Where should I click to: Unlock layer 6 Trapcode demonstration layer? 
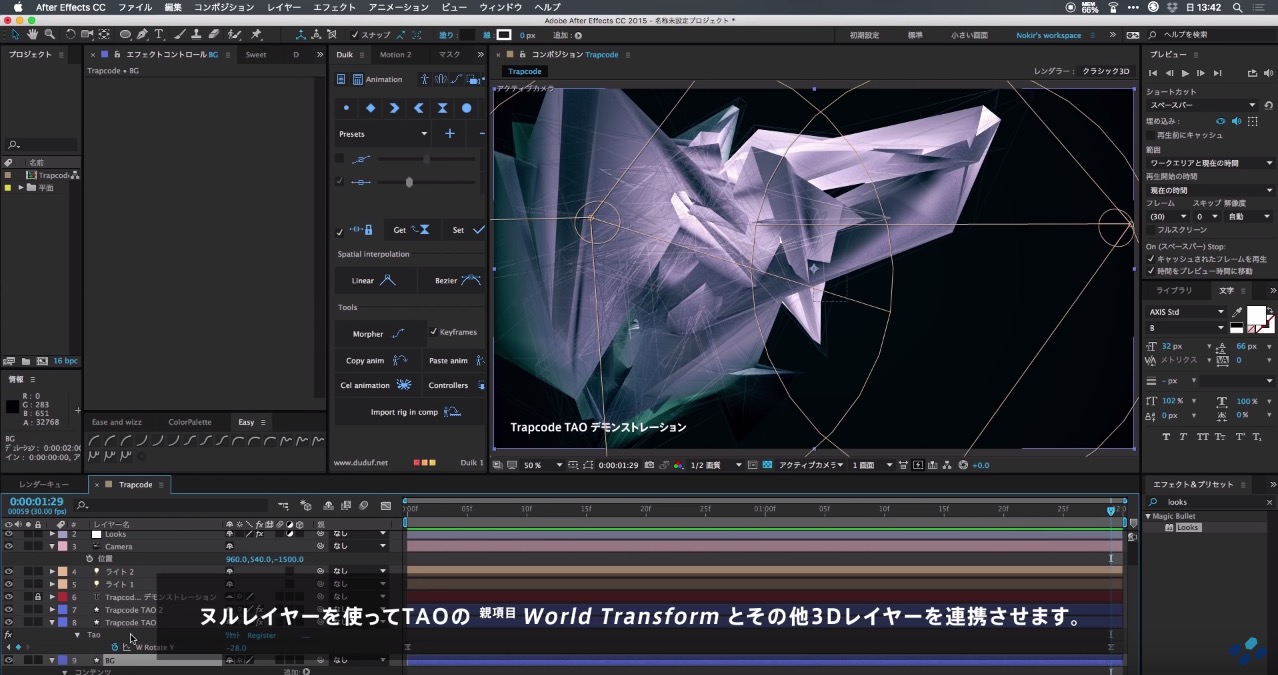pyautogui.click(x=39, y=595)
